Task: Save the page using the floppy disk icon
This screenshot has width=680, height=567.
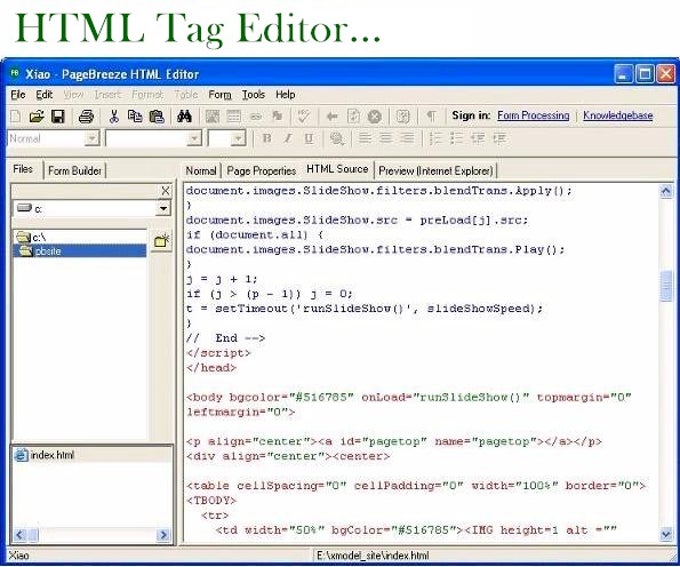Action: 58,116
